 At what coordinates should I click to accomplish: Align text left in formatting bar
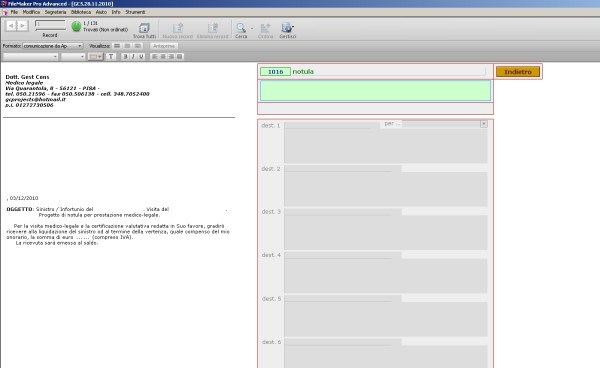tap(155, 57)
